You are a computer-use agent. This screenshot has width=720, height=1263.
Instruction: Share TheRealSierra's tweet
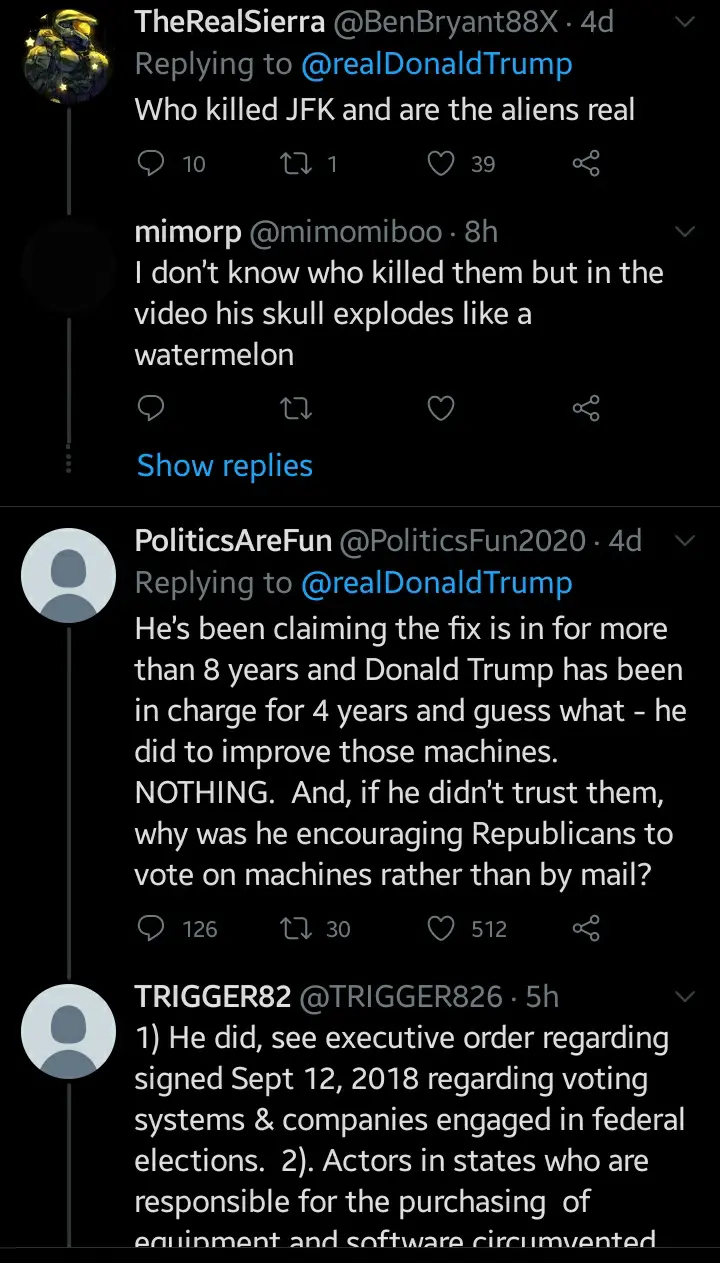[x=585, y=163]
